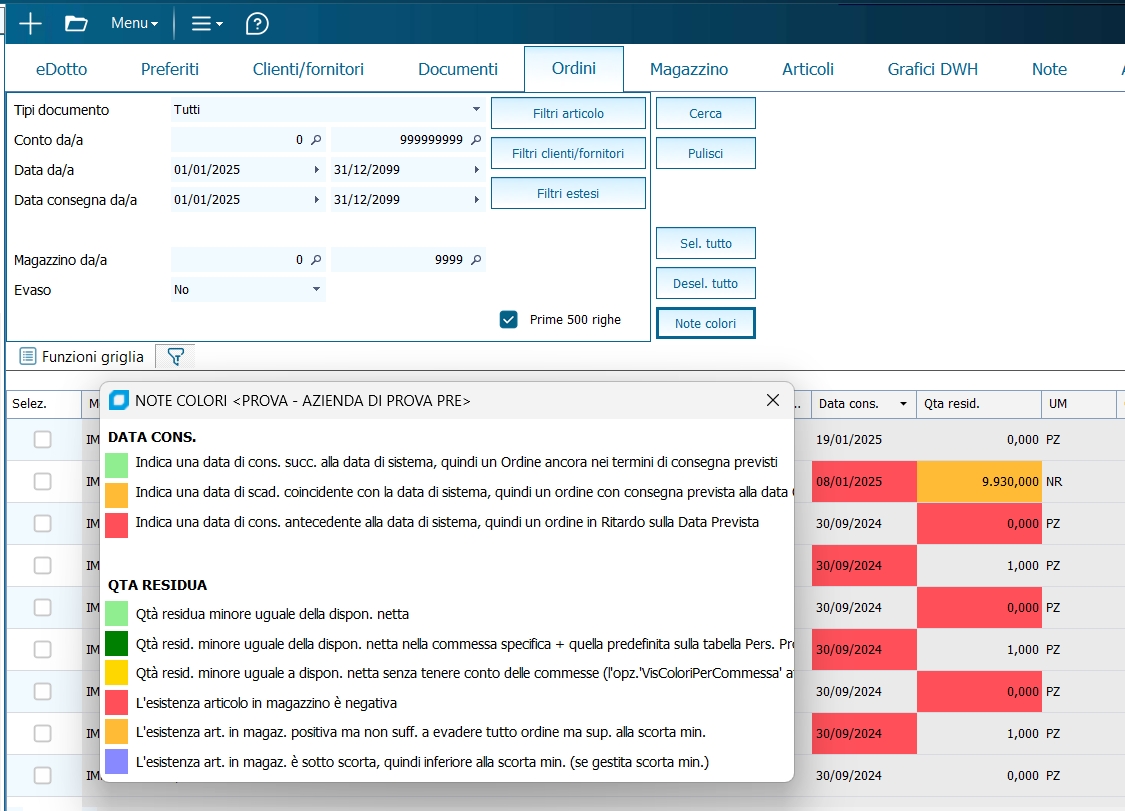Screen dimensions: 1125x811
Task: Click magnifier beside Magazzino from value 0
Action: pyautogui.click(x=316, y=260)
